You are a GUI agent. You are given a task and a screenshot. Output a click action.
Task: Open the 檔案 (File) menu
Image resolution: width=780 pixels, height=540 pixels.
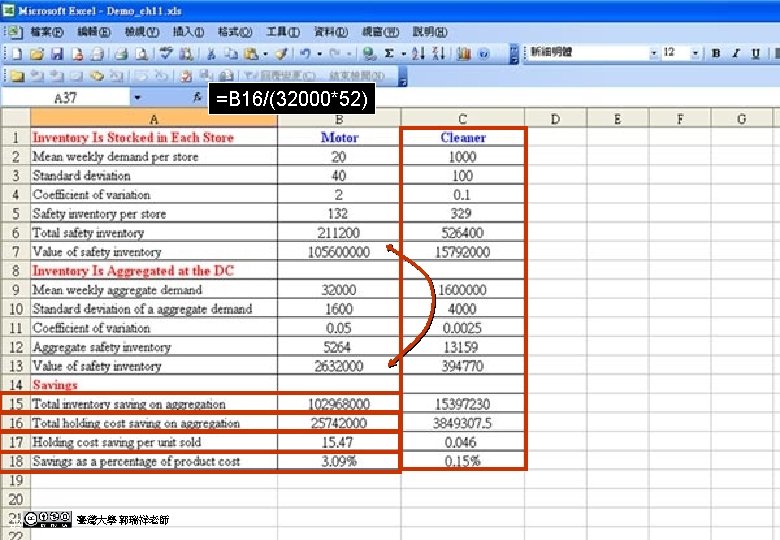point(47,32)
